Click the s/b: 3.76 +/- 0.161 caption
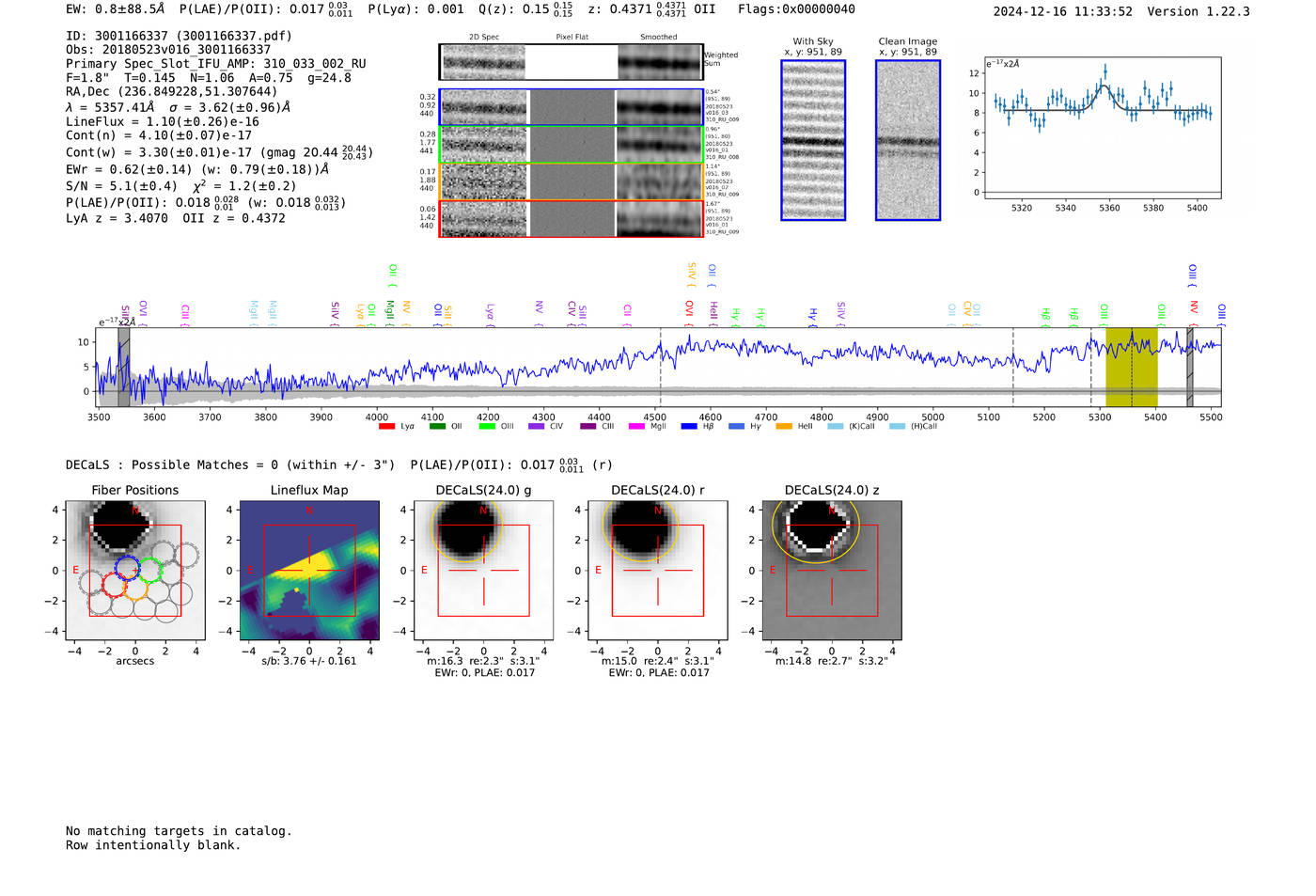1316x896 pixels. (x=309, y=661)
